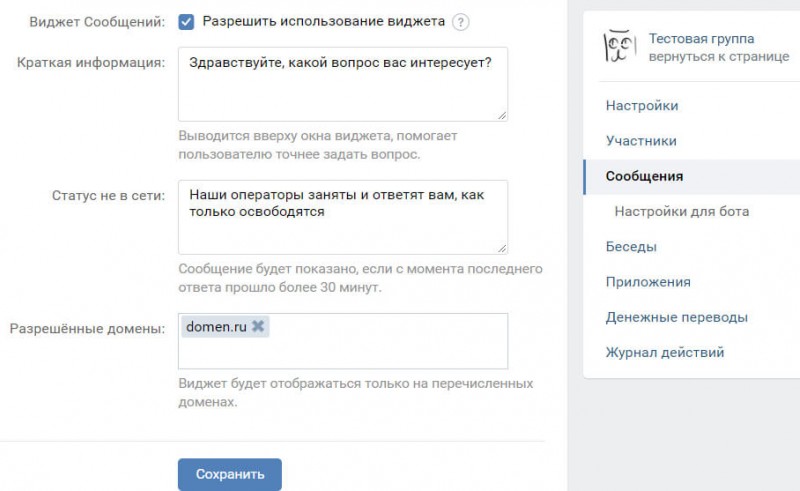The image size is (800, 491).
Task: Open the Приложения section
Action: tap(648, 282)
